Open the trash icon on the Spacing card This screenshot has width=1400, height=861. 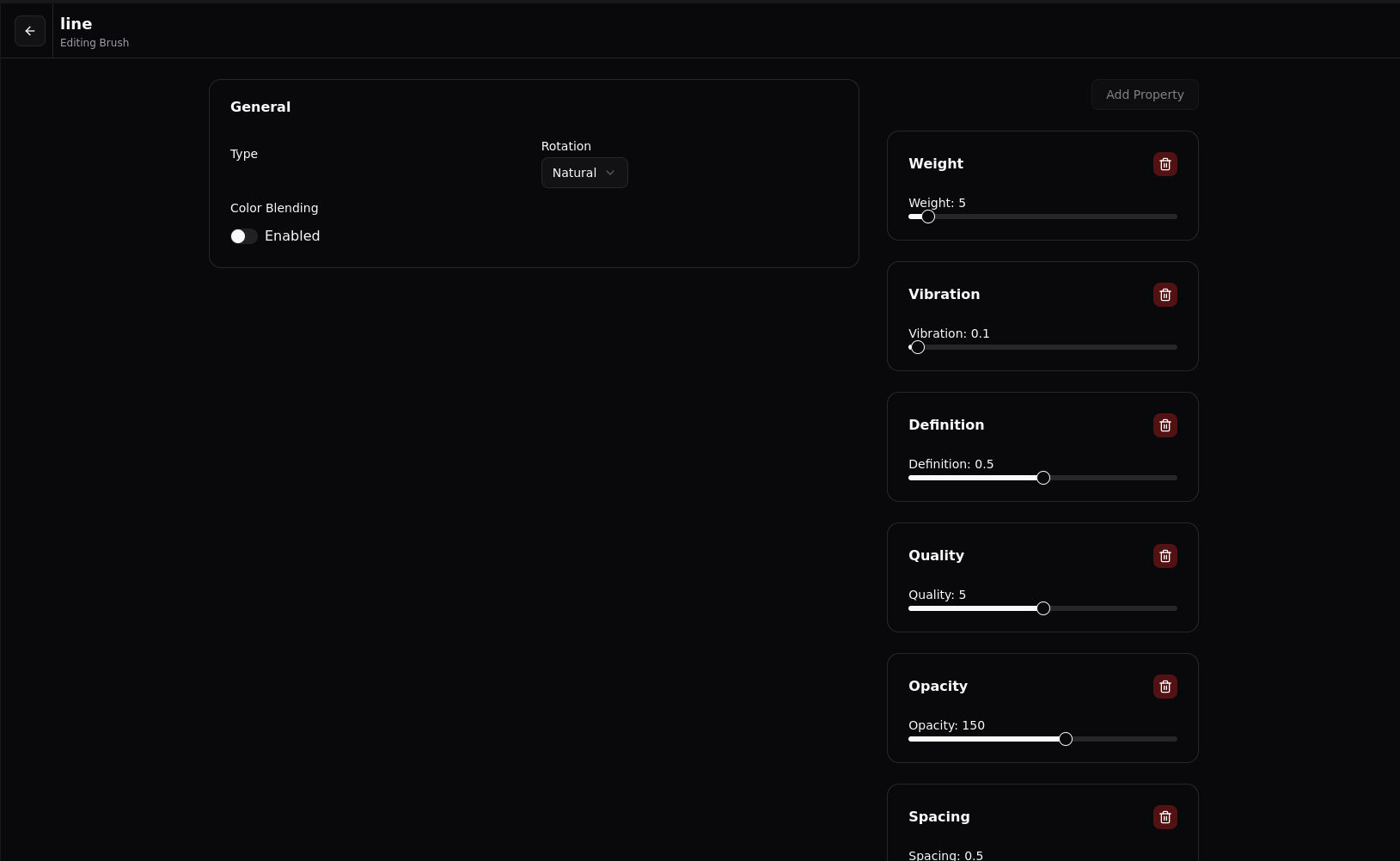pos(1165,817)
